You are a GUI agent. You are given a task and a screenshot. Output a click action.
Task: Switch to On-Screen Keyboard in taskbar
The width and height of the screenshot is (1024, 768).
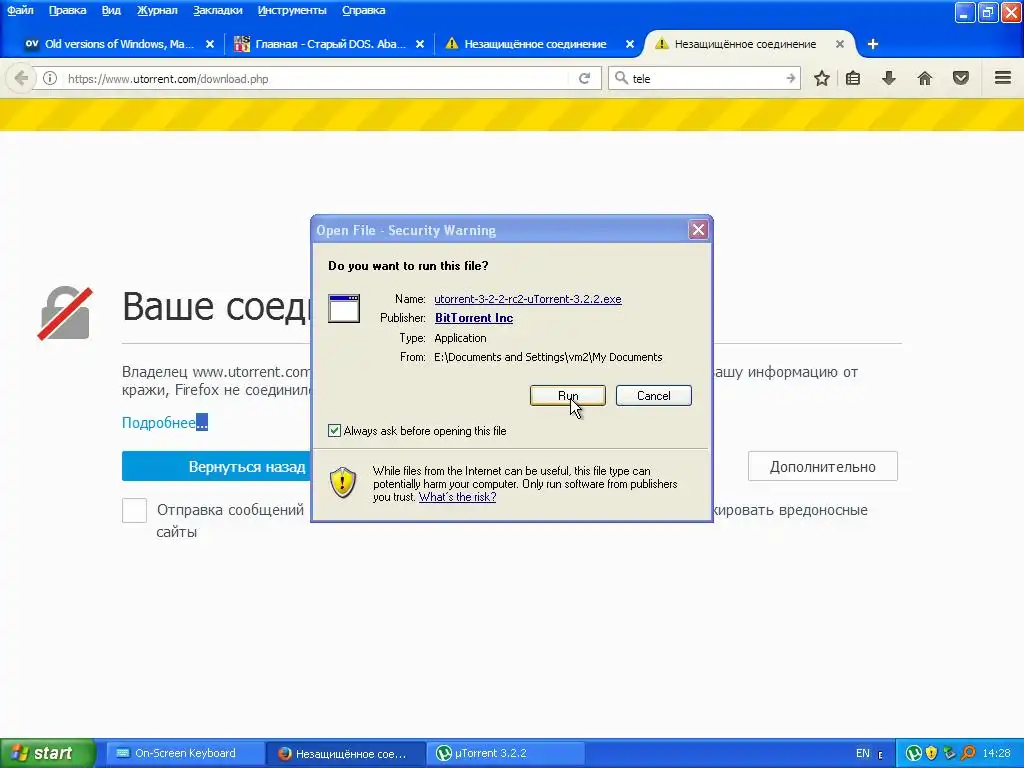(184, 753)
